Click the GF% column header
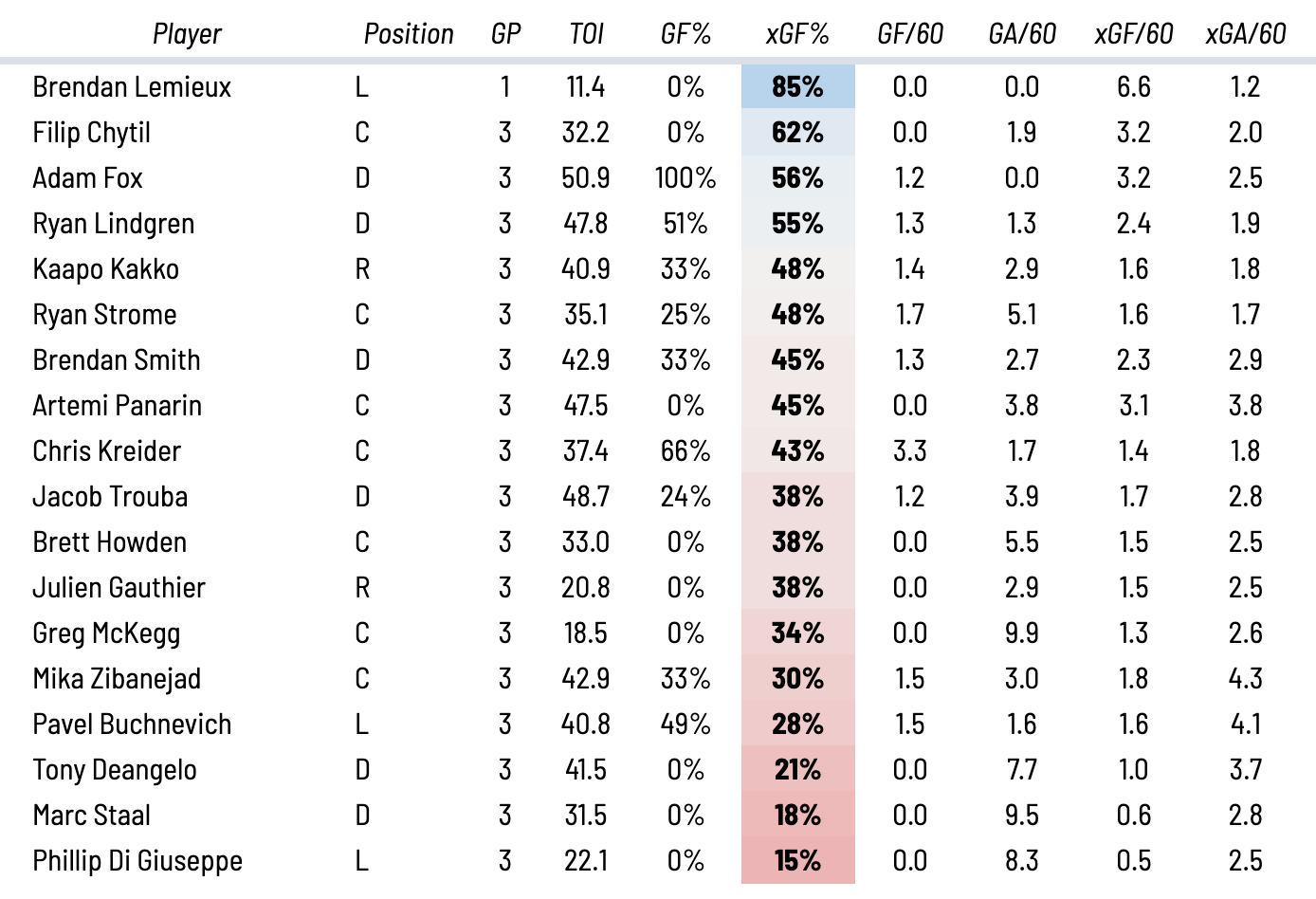Screen dimensions: 1316x899 tap(685, 34)
